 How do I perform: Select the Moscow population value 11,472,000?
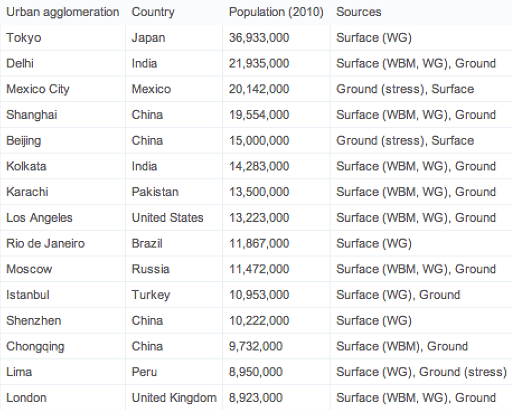(x=259, y=269)
